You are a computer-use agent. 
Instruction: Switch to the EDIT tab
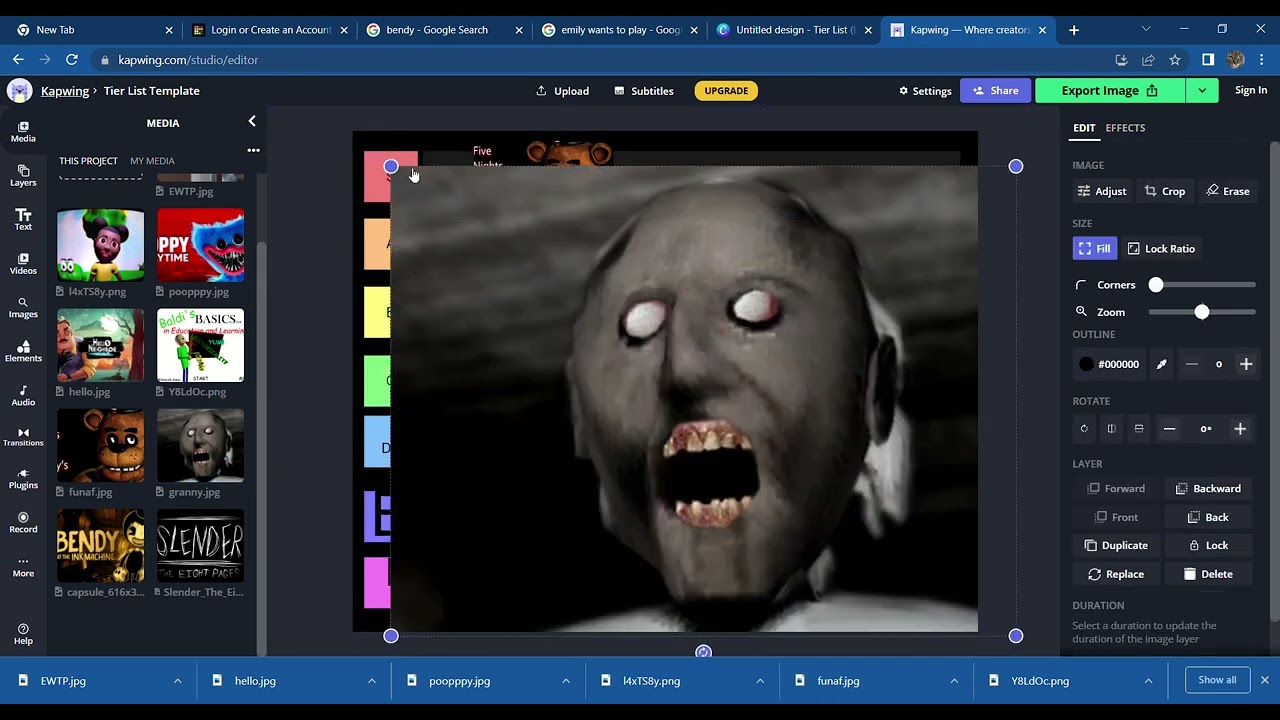(x=1084, y=128)
